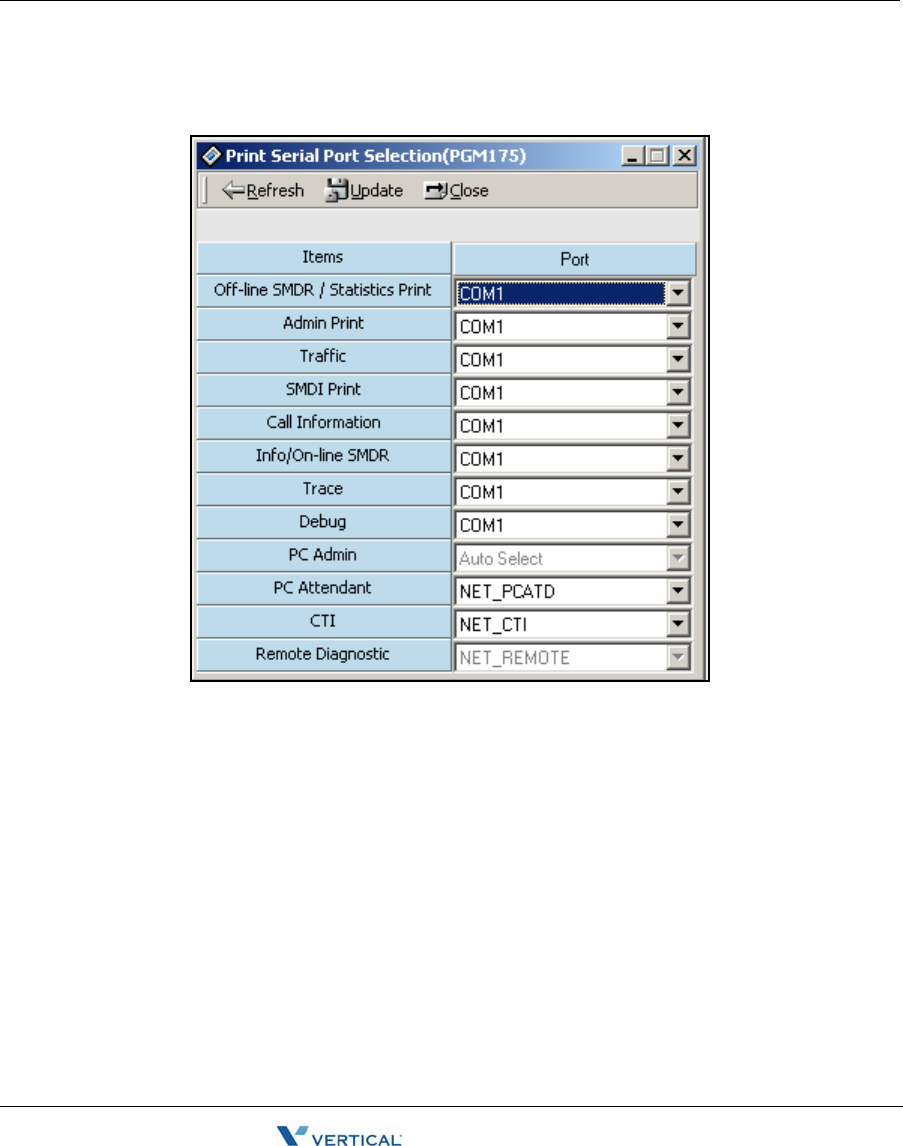Open the PC Attendant port dropdown arrow
Viewport: 903px width, 1146px height.
click(x=678, y=591)
